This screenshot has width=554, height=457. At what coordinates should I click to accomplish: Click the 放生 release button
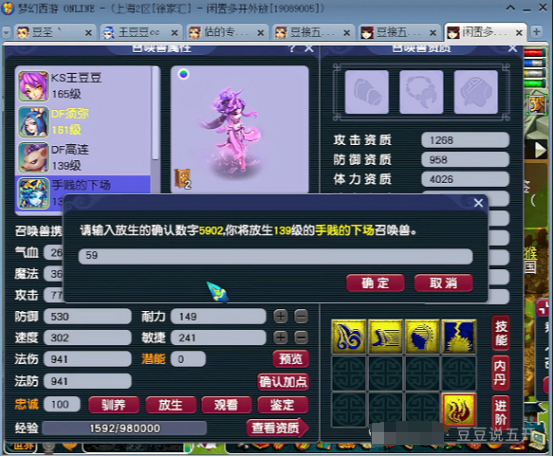pyautogui.click(x=171, y=405)
